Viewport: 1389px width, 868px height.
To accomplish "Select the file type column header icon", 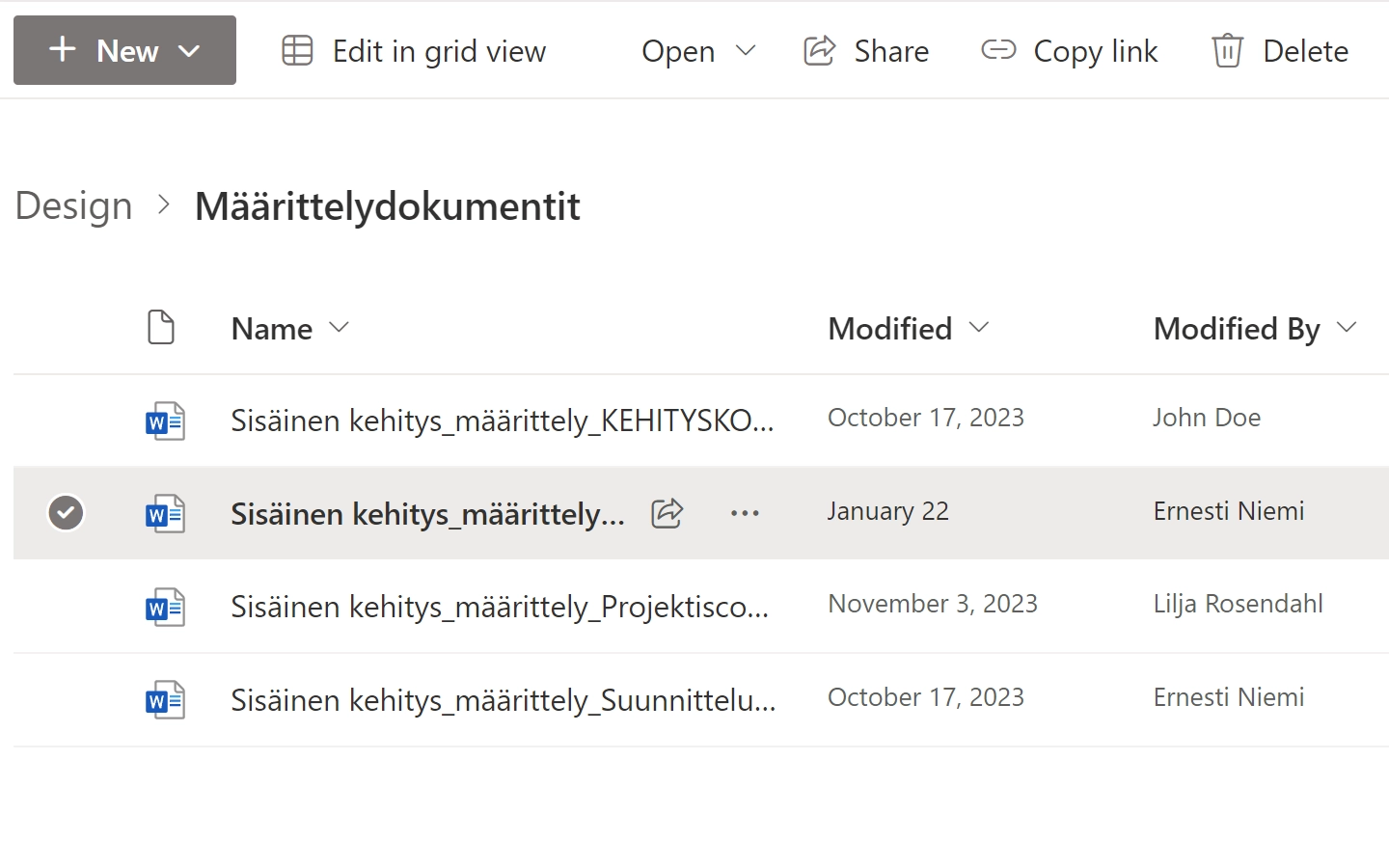I will 161,328.
